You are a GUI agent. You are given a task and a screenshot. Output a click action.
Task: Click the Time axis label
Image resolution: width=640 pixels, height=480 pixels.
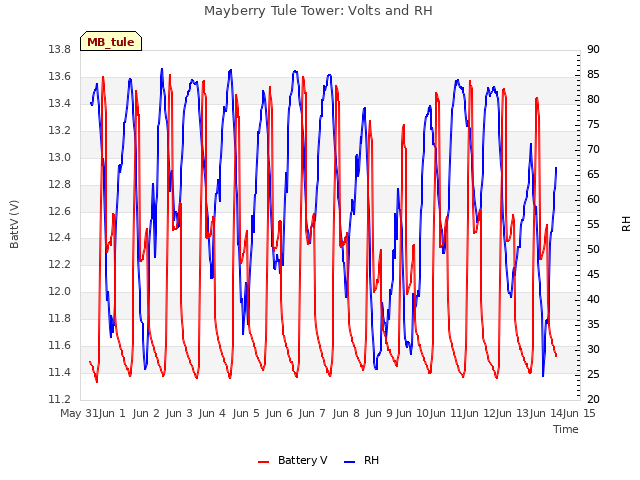pos(566,429)
